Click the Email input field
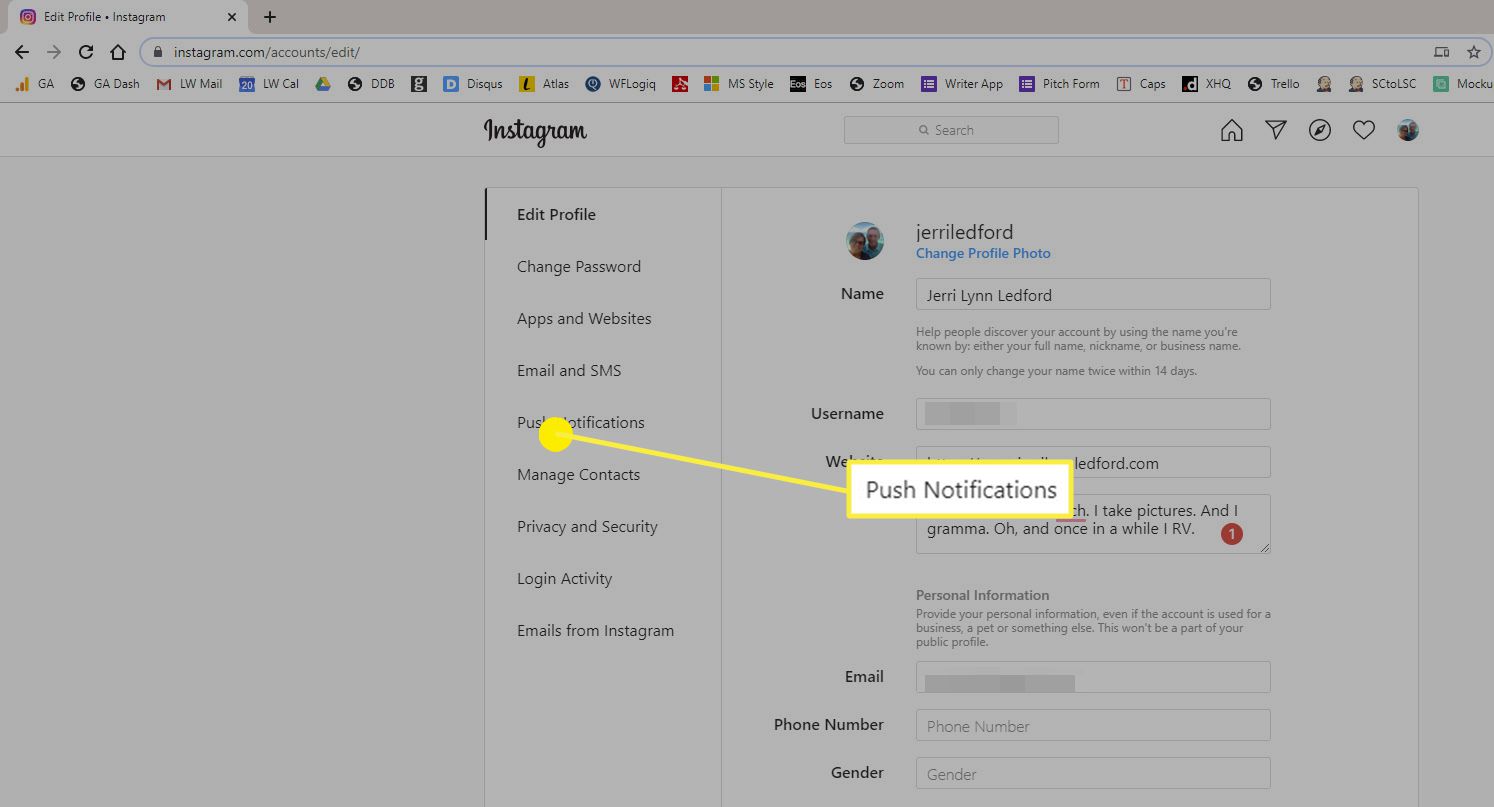This screenshot has width=1494, height=807. click(1093, 677)
